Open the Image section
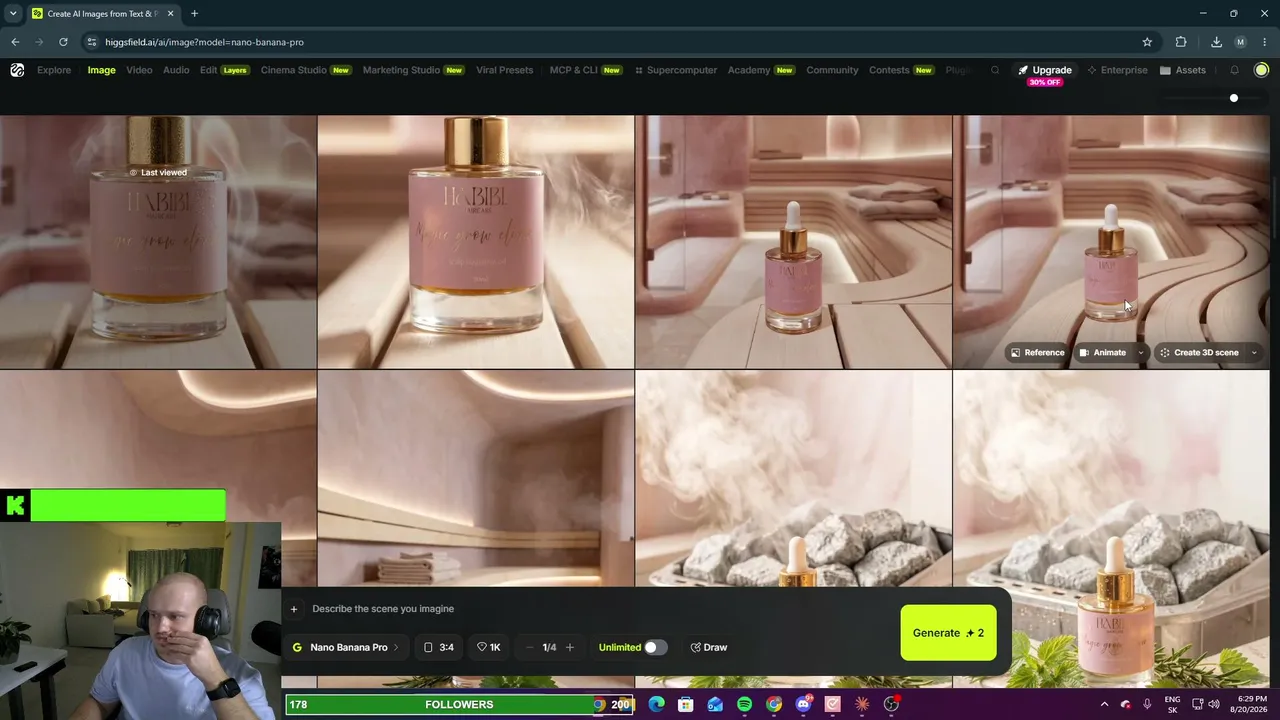Image resolution: width=1280 pixels, height=720 pixels. pyautogui.click(x=101, y=70)
